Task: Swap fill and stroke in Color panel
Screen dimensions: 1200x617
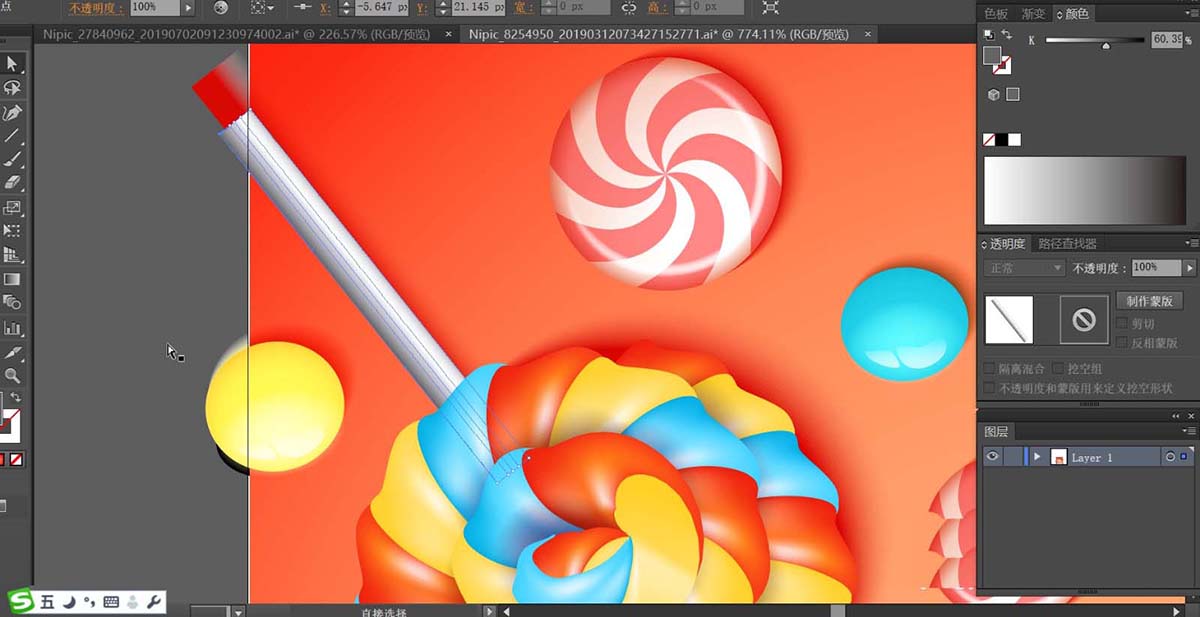Action: [1006, 35]
